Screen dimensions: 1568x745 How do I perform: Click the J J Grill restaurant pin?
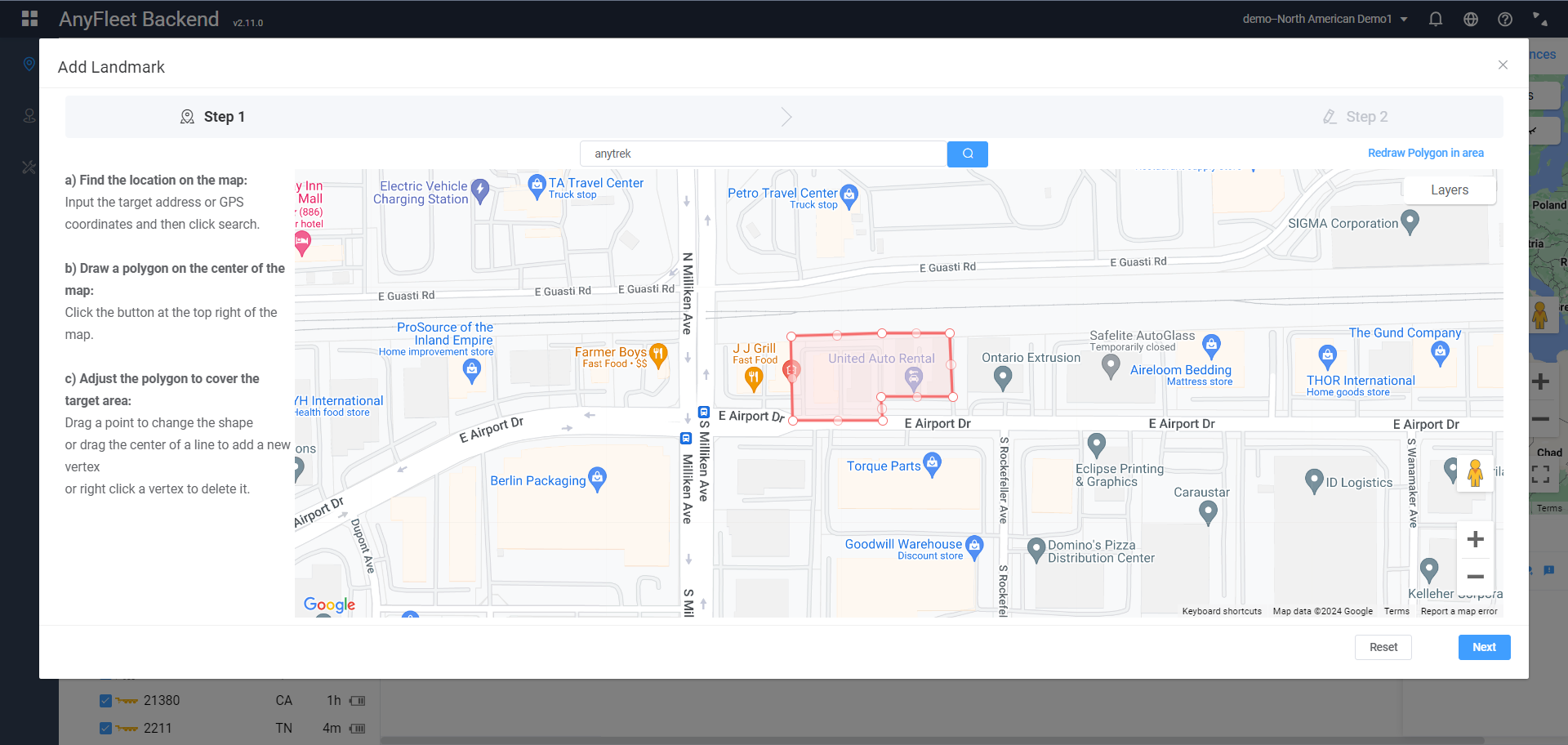pyautogui.click(x=754, y=378)
